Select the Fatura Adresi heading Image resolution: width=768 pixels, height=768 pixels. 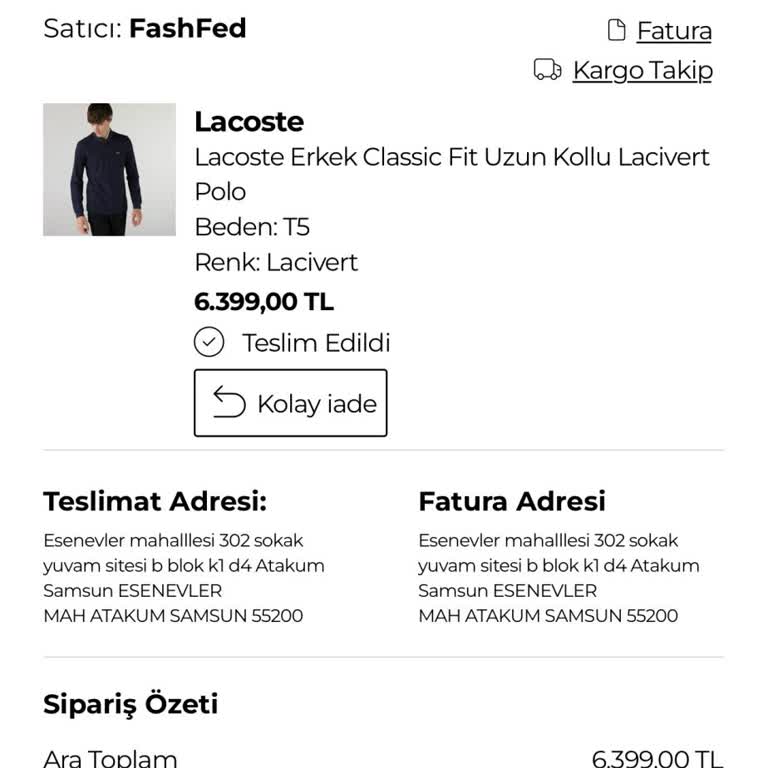(512, 501)
